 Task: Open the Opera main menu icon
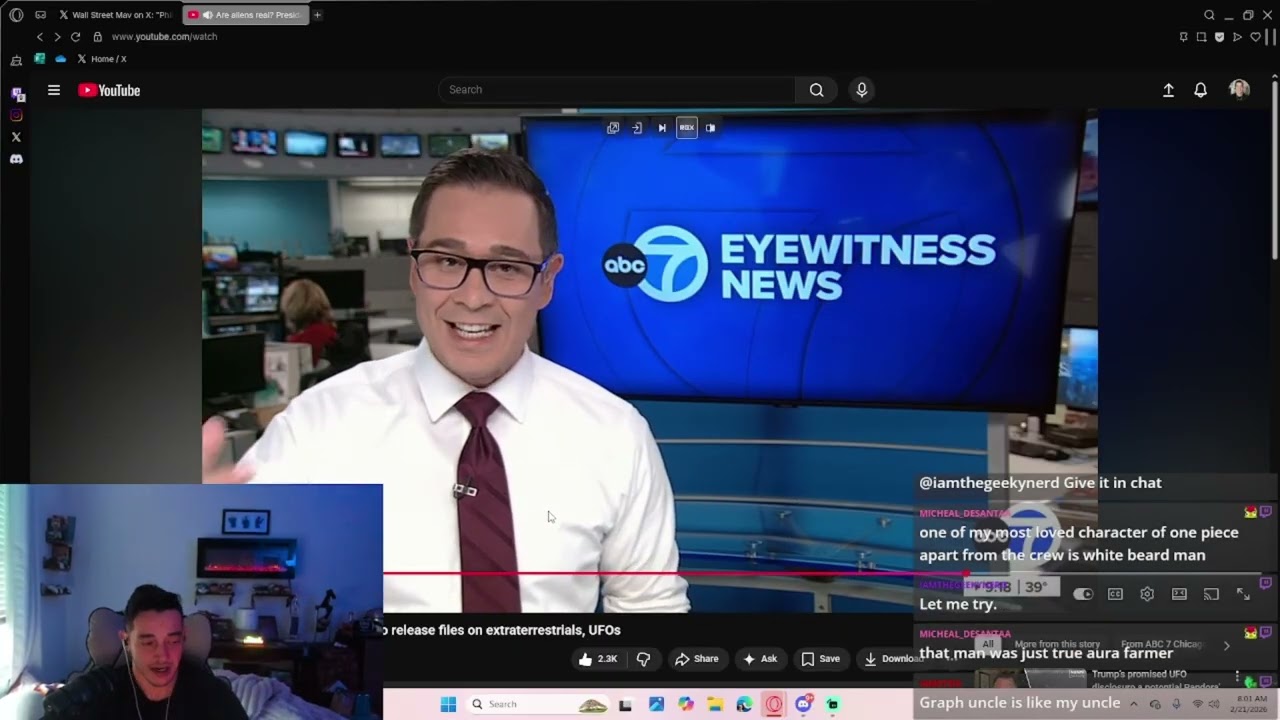click(16, 15)
